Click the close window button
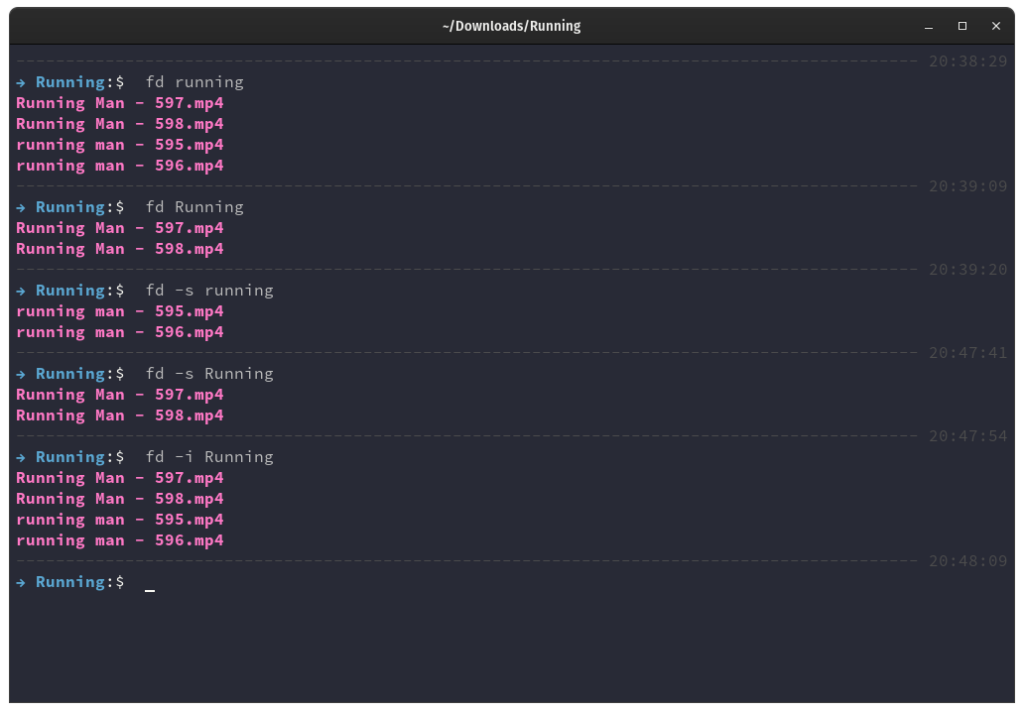Screen dimensions: 1024x712 [996, 26]
